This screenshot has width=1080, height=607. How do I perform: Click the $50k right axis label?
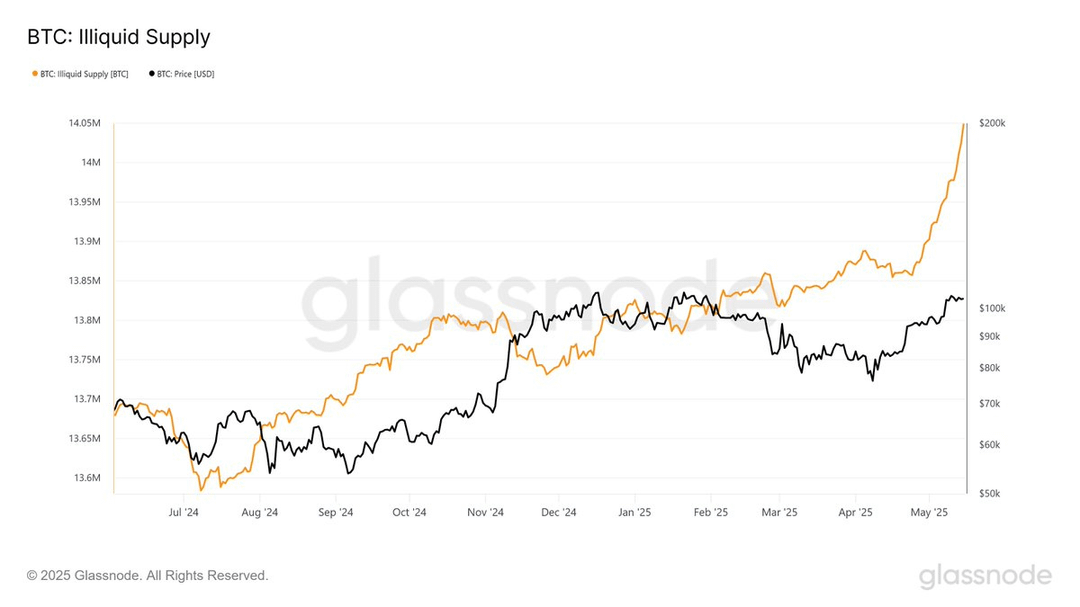(990, 494)
